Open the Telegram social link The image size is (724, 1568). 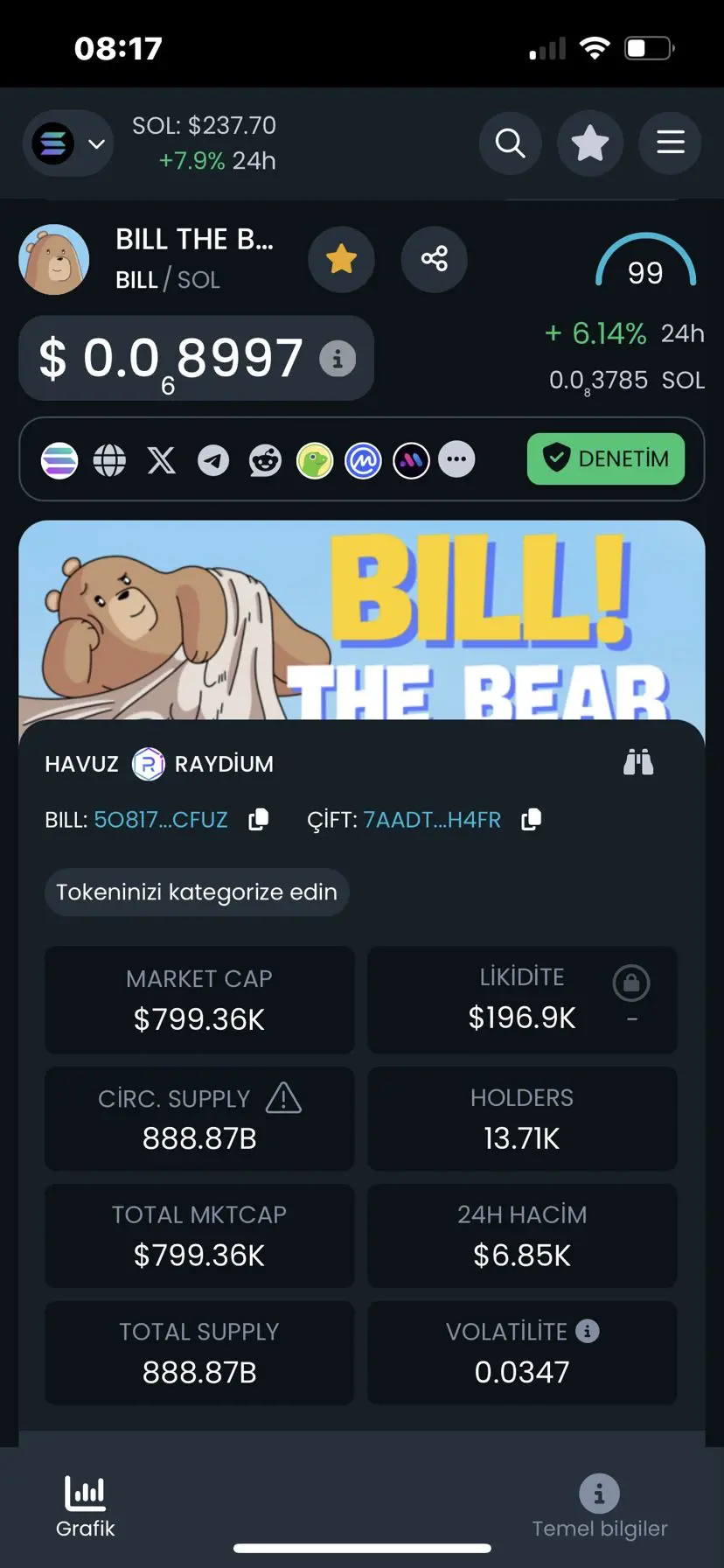[212, 459]
